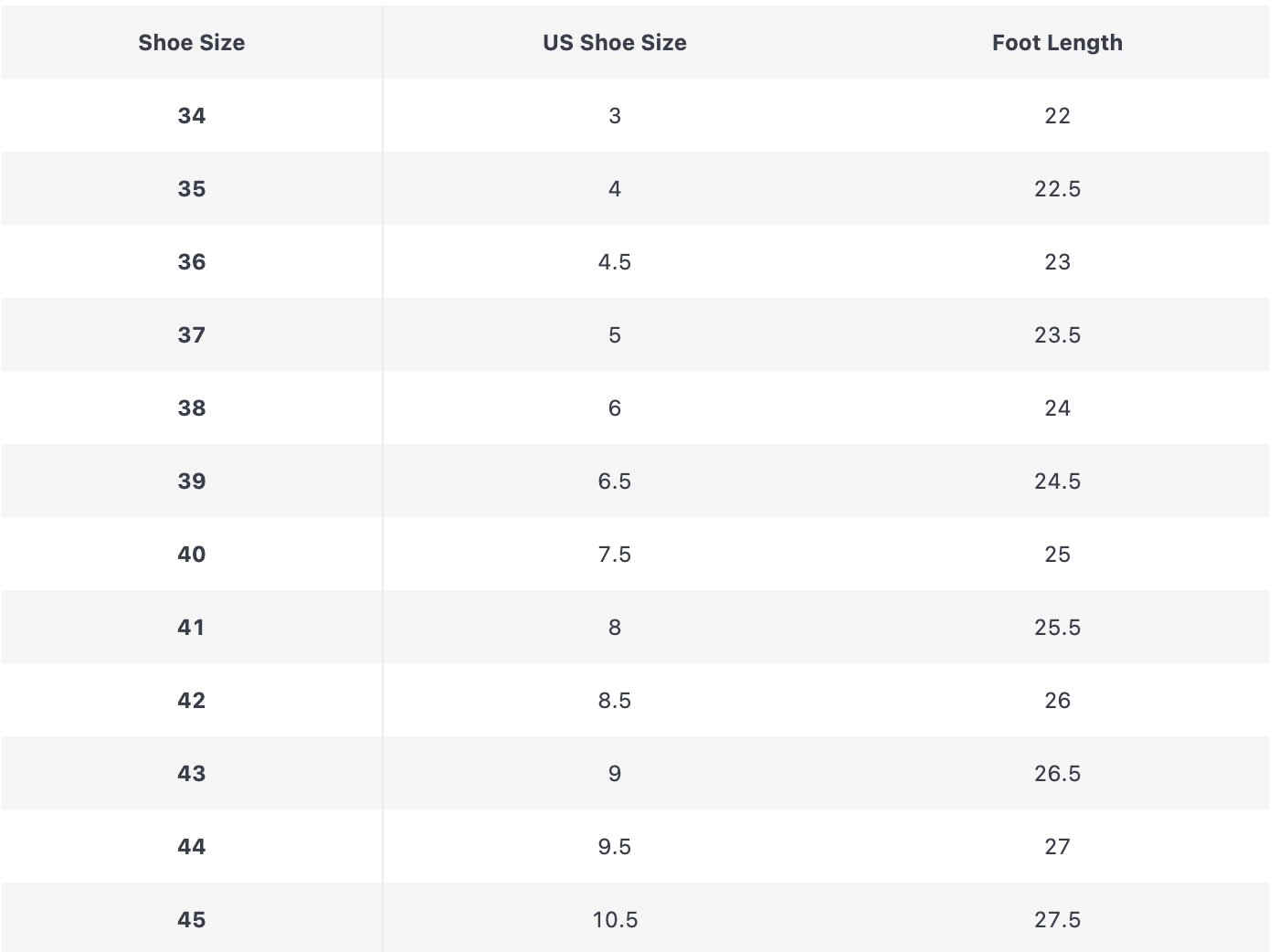Screen dimensions: 1279x952
Task: Click shoe size 40 row label
Action: click(191, 555)
